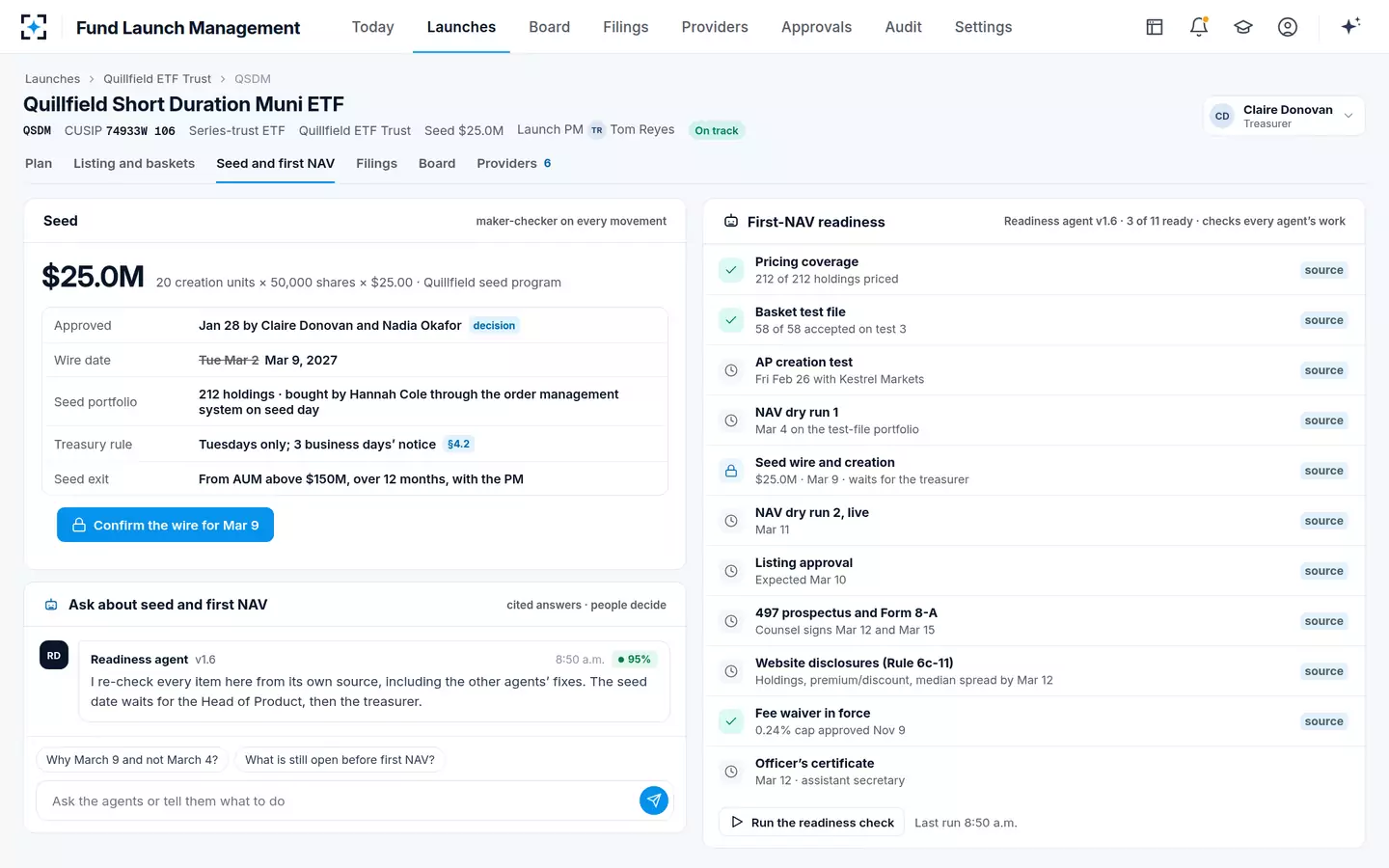
Task: Click the lock icon on Seed wire and creation
Action: coord(731,471)
